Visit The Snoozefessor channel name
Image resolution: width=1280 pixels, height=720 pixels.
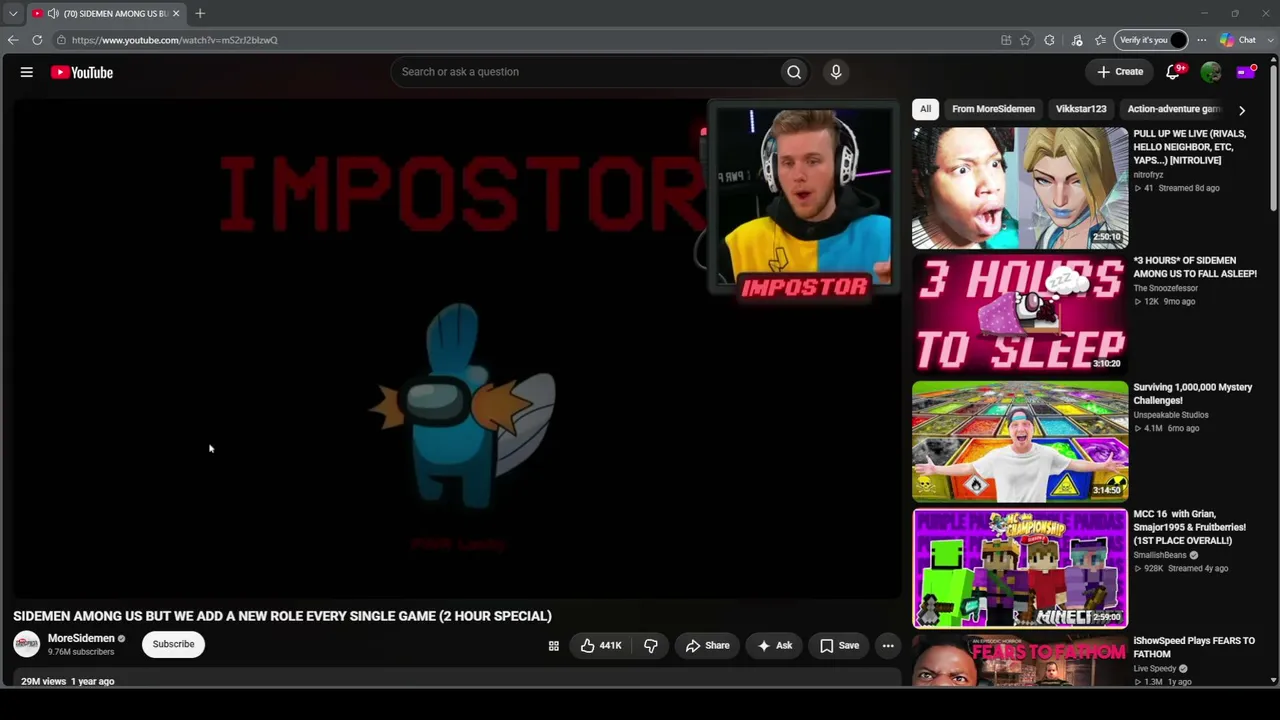(1165, 288)
